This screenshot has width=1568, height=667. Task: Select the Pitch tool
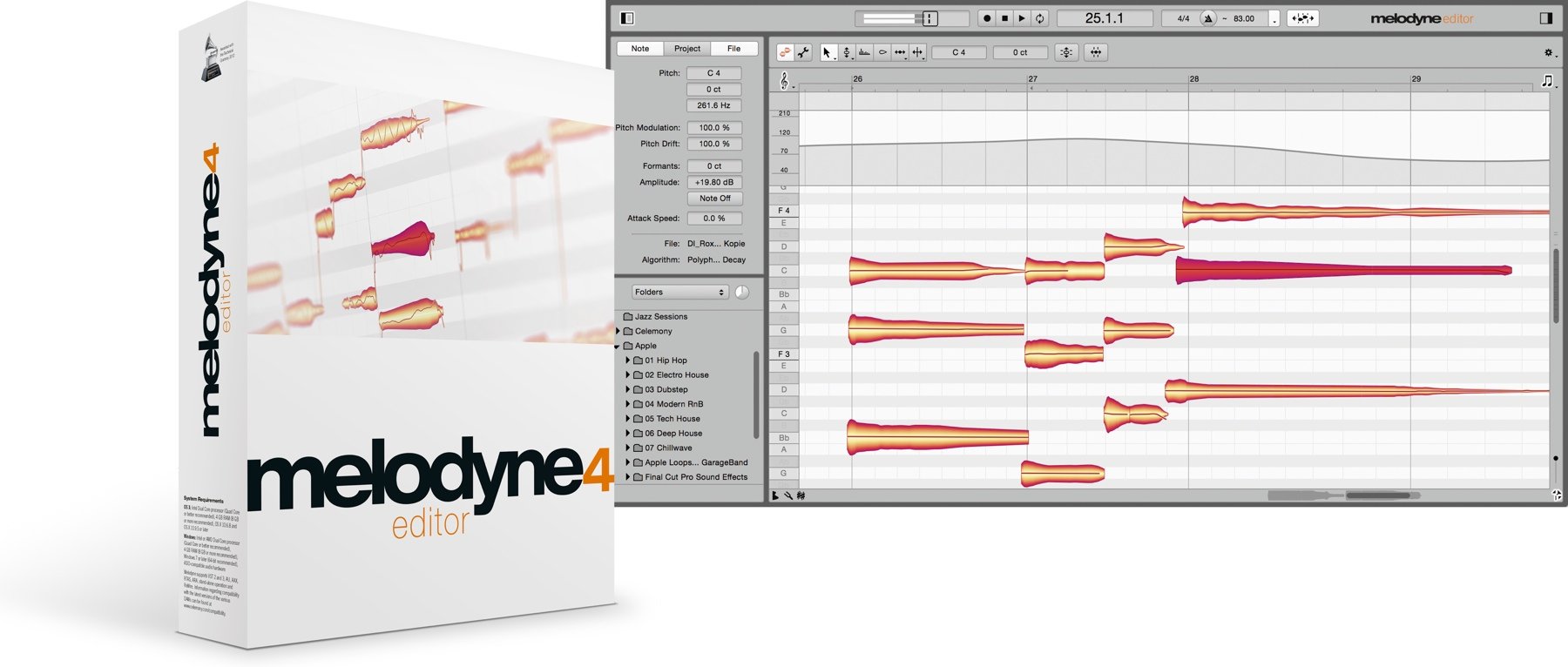846,52
